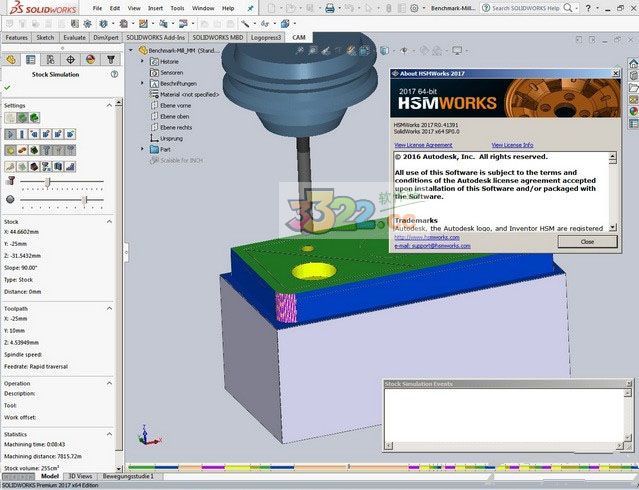Expand the Part folder node
The height and width of the screenshot is (490, 639).
(x=142, y=149)
